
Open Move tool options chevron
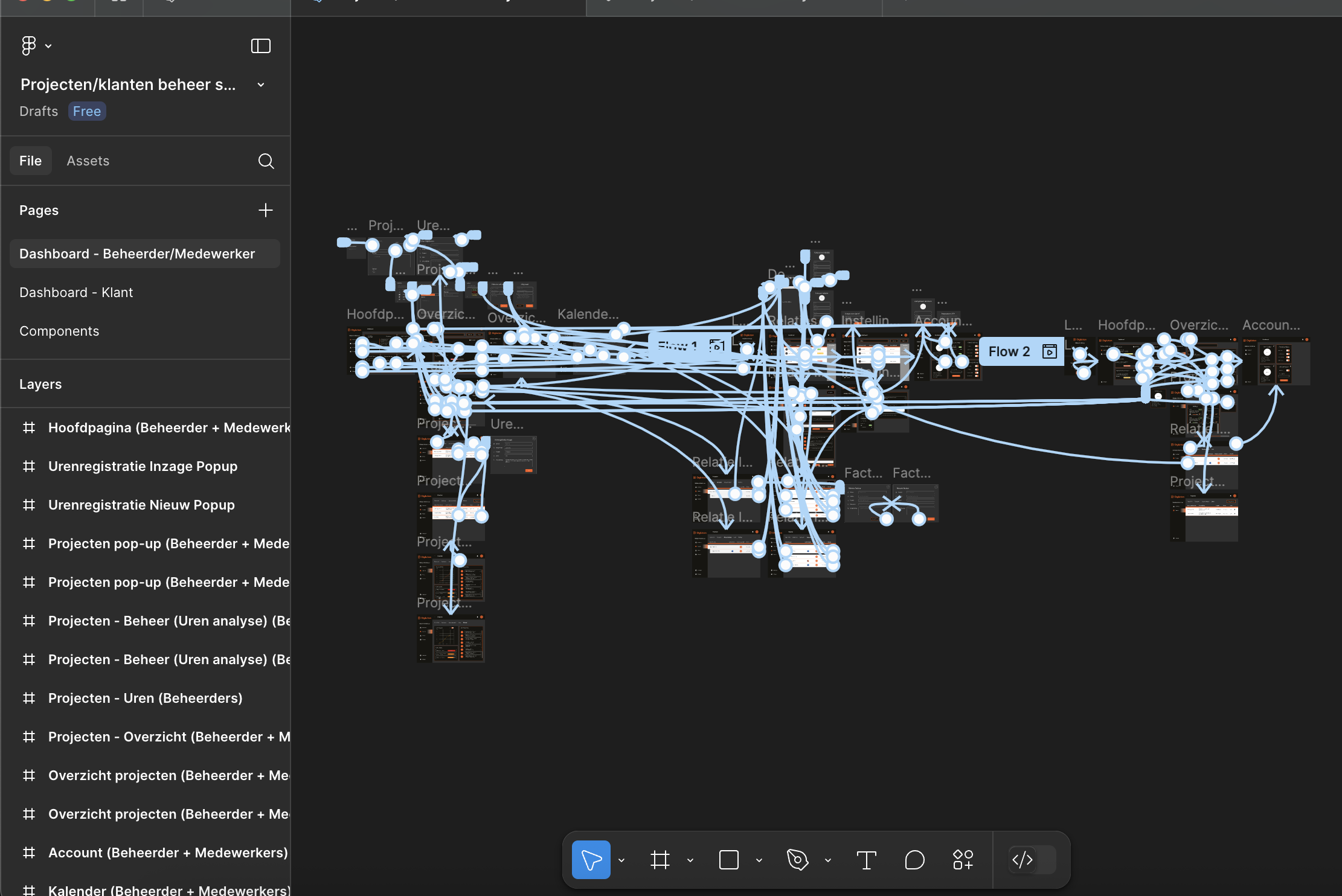pyautogui.click(x=621, y=860)
